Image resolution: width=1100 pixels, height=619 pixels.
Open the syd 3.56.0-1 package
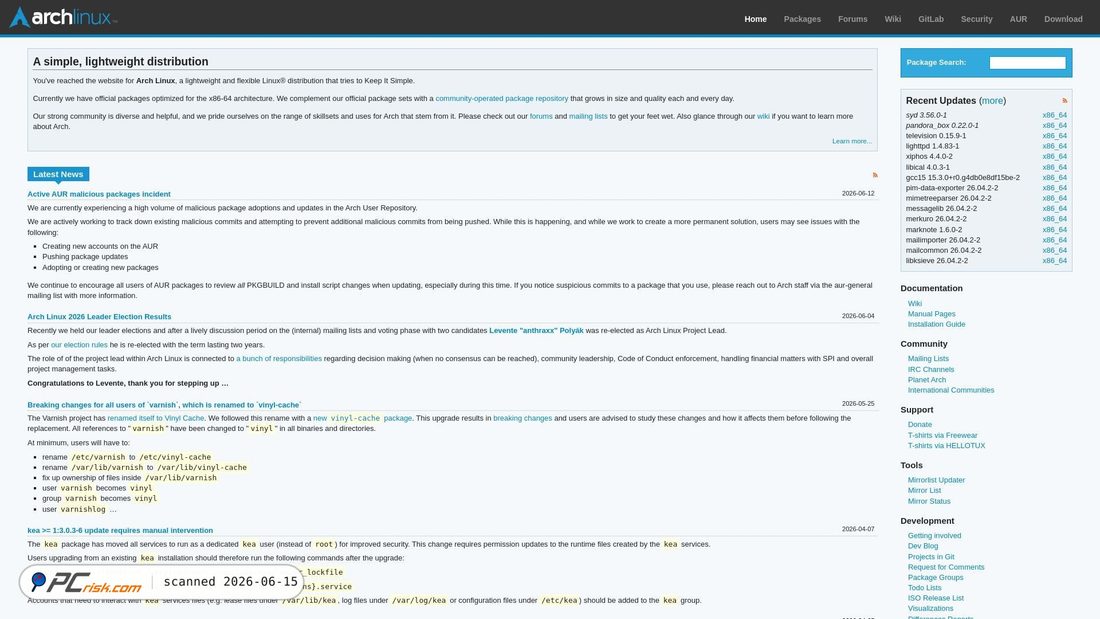[926, 115]
